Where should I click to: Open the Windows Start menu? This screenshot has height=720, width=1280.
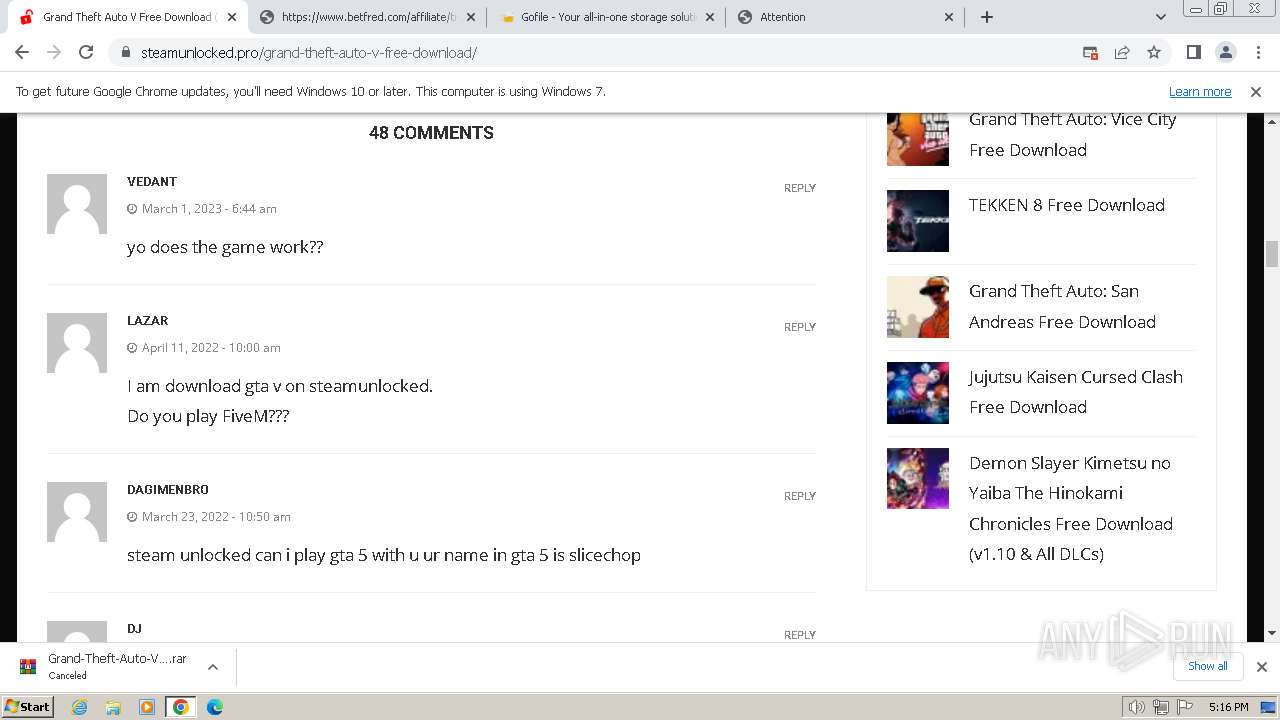(x=28, y=707)
